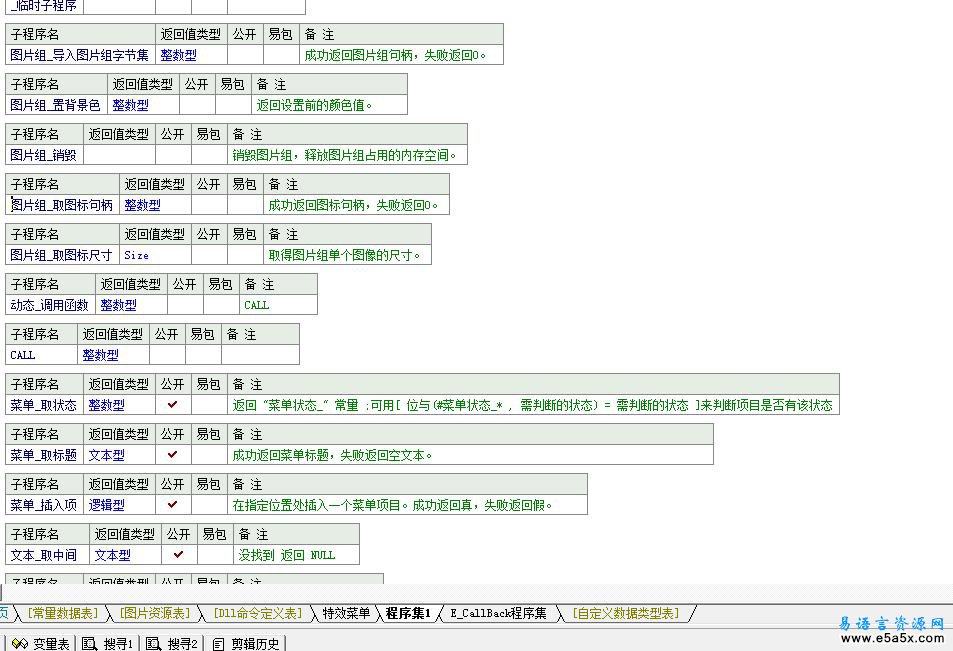Screen dimensions: 953x651
Task: Check the 公开 cell for 动态_调用函数
Action: [185, 305]
